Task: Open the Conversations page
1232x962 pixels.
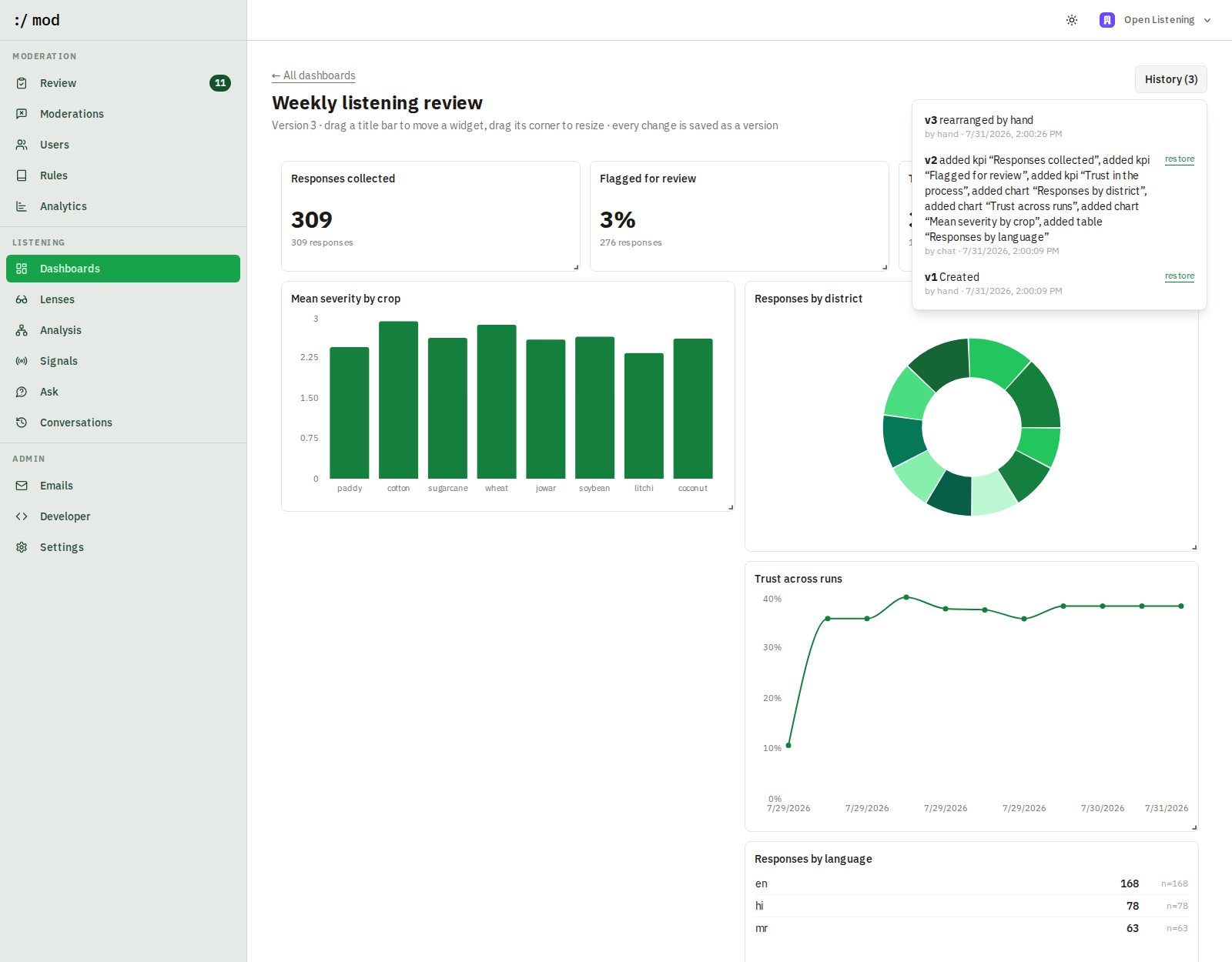Action: point(123,423)
